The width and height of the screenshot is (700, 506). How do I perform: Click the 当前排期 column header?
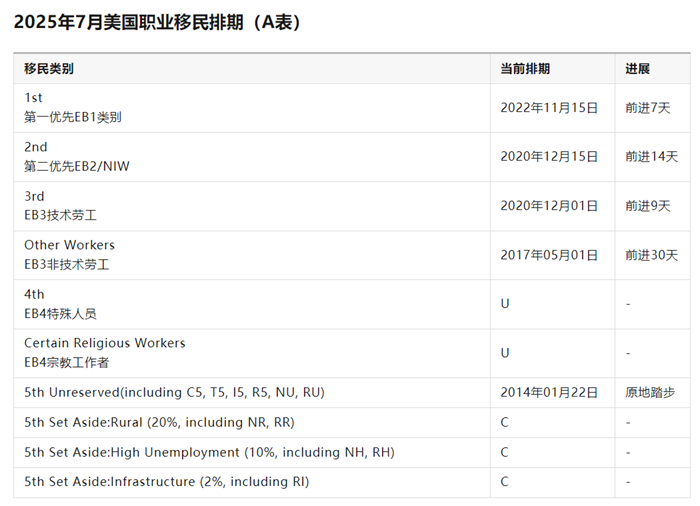[x=525, y=69]
